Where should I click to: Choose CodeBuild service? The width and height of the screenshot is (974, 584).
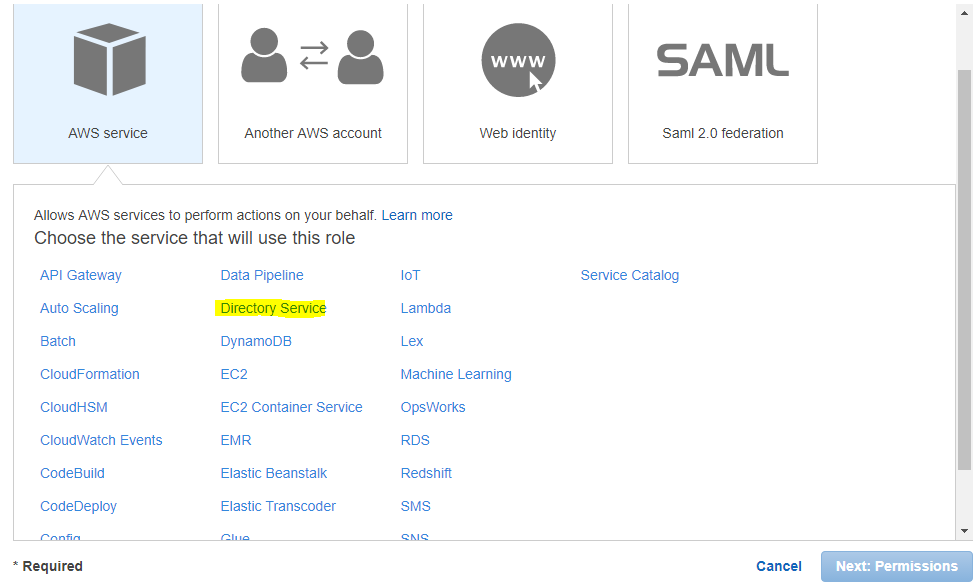72,473
